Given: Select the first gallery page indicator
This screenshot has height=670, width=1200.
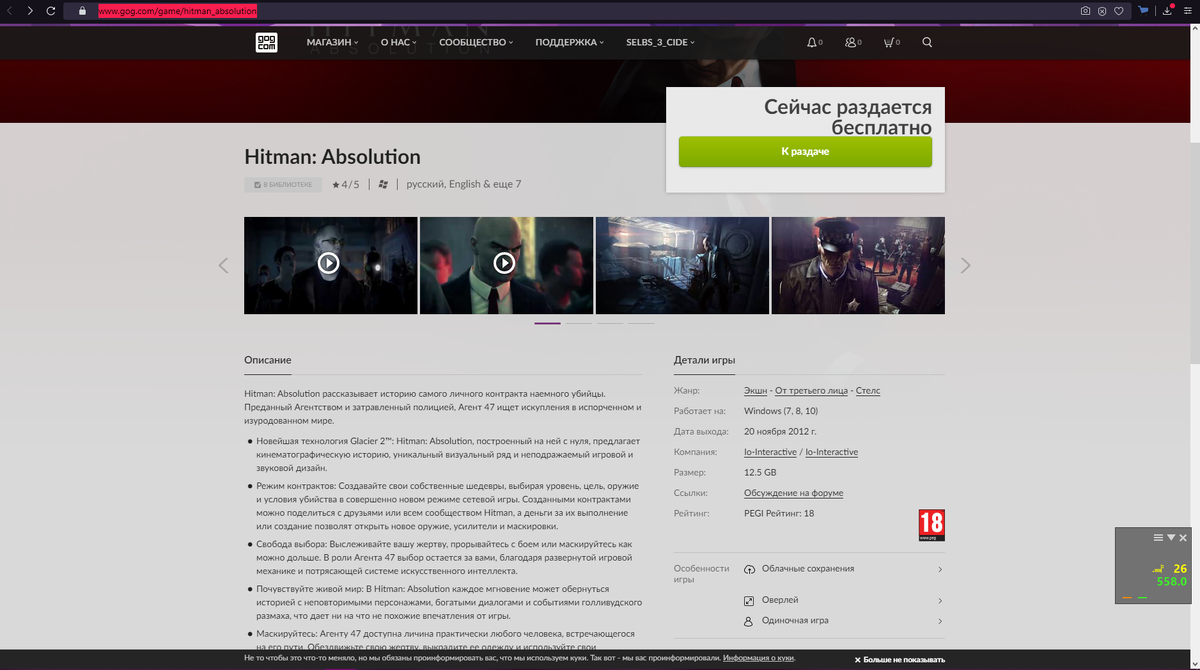Looking at the screenshot, I should pyautogui.click(x=547, y=323).
